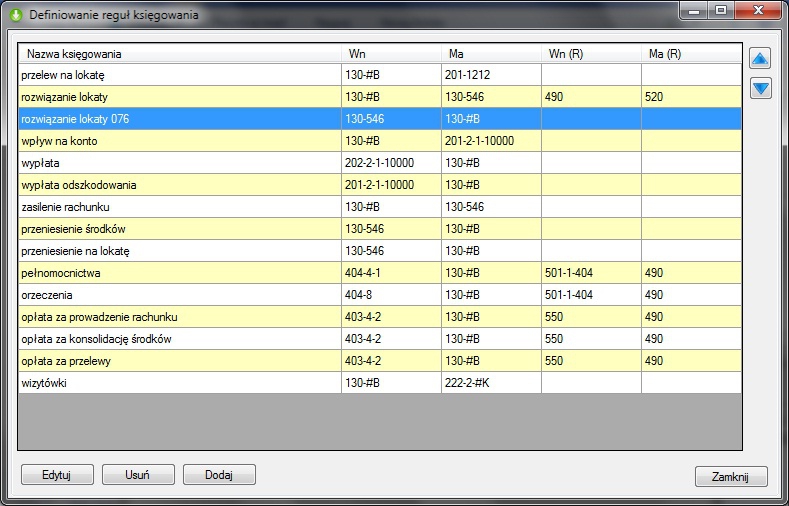Click Ma cell '222-2-#K'
Viewport: 789px width, 506px height.
click(491, 383)
